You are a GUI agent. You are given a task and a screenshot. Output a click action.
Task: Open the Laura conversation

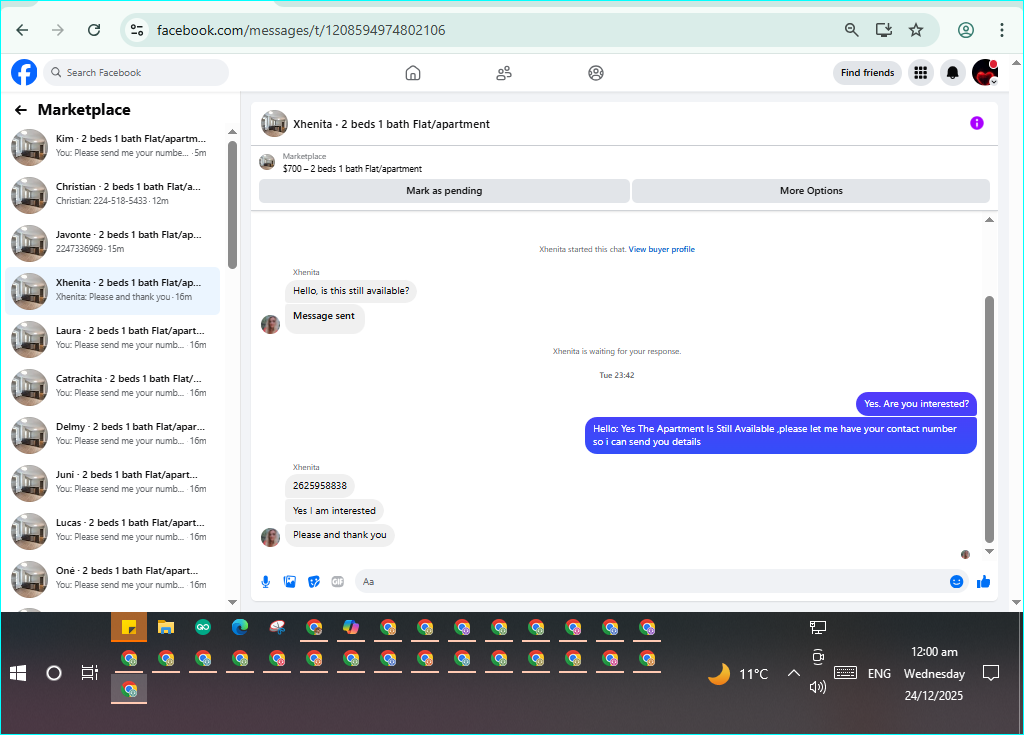pyautogui.click(x=112, y=338)
